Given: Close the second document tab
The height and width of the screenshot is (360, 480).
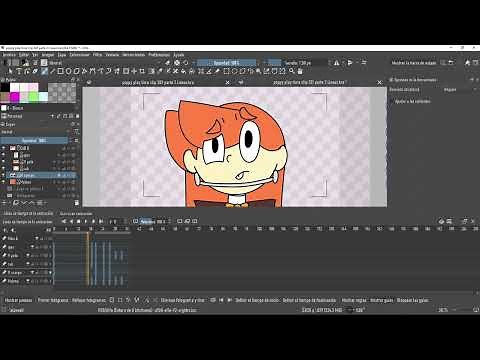Looking at the screenshot, I should coord(379,82).
